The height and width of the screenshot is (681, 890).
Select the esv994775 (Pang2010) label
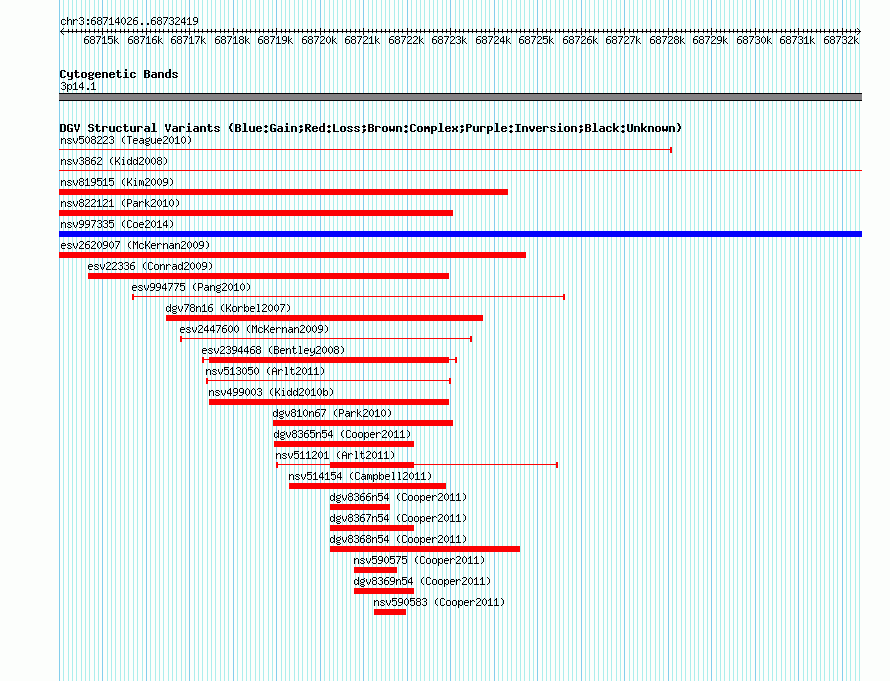click(191, 287)
